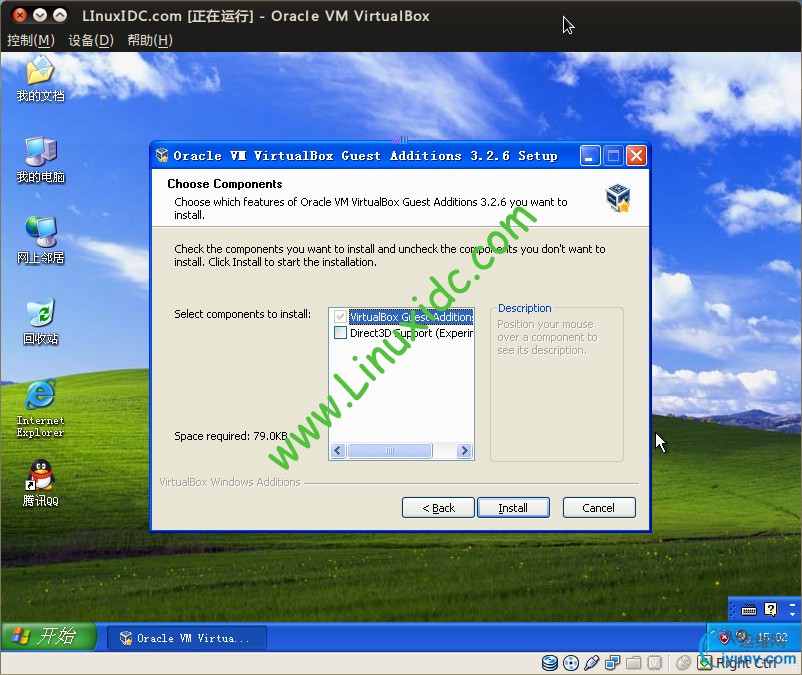Select the 回收站 recycle bin icon

pos(40,322)
